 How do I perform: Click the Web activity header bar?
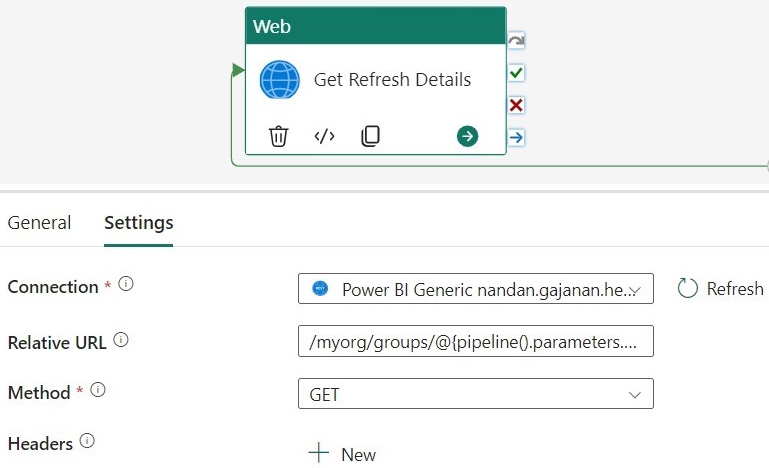pos(376,26)
